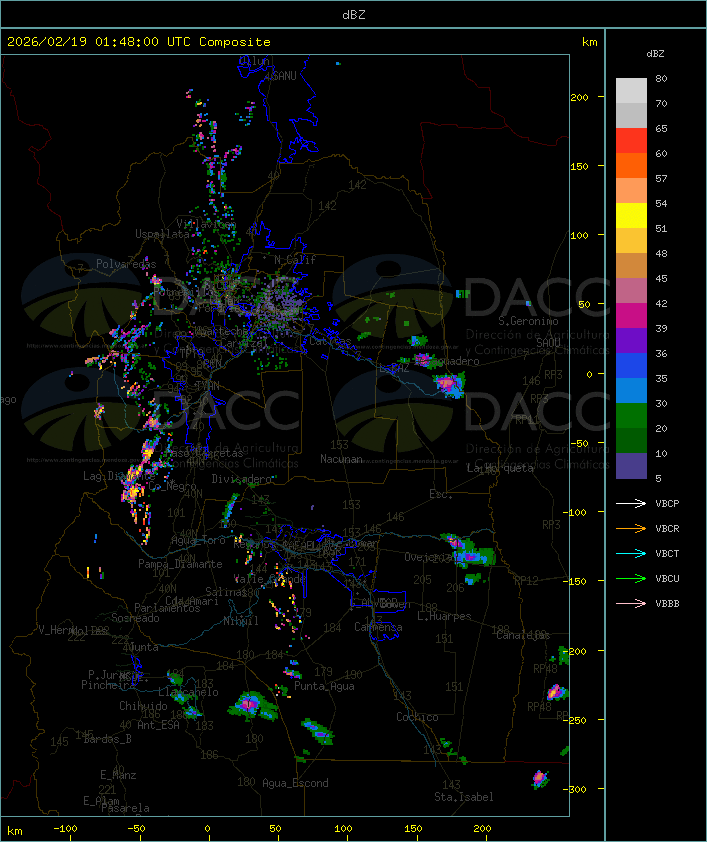Screen dimensions: 707x842
Task: Pick the light blue 30-35 dBZ swatch
Action: (x=631, y=390)
